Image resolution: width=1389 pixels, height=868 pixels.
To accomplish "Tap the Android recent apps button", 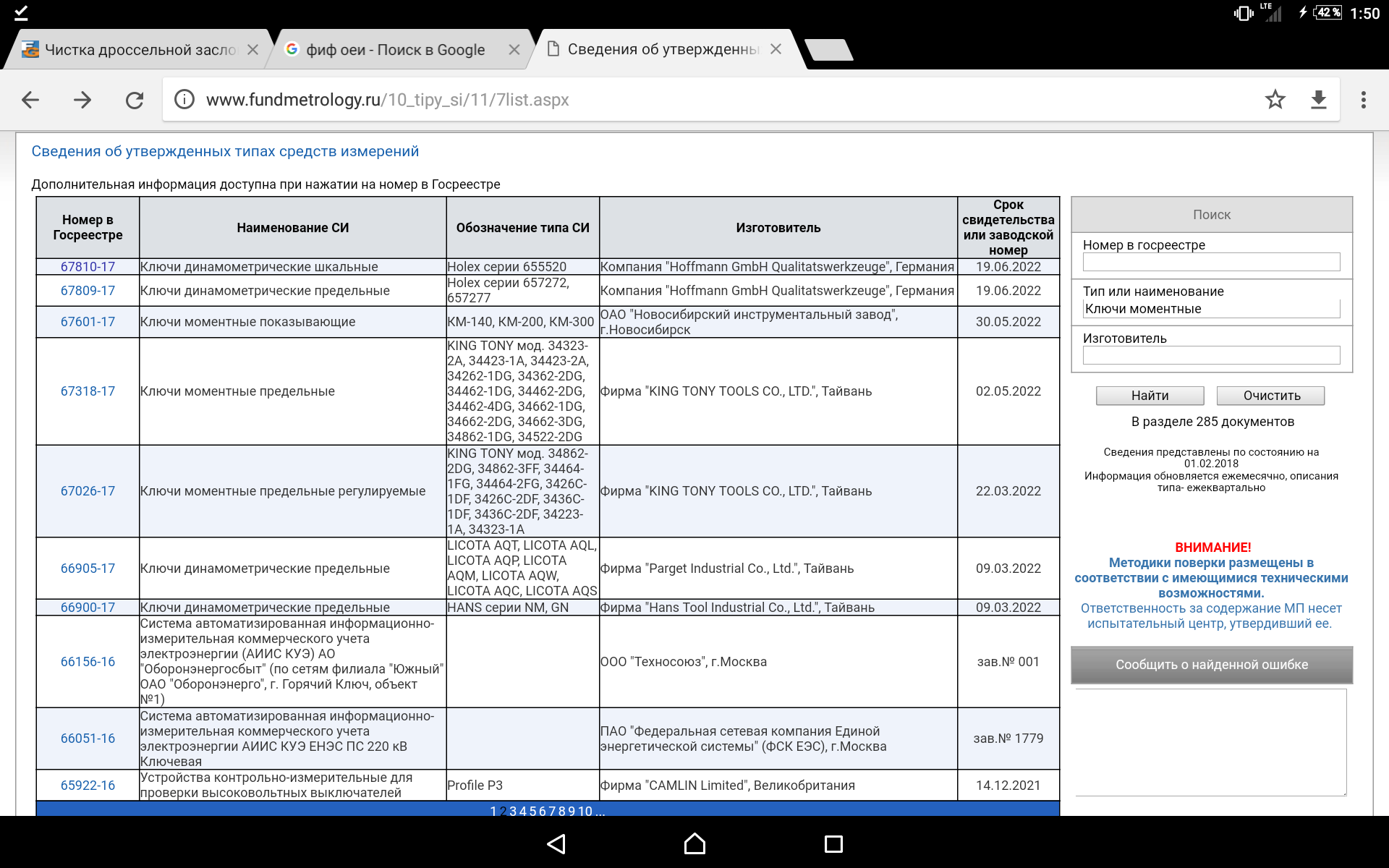I will (x=833, y=843).
